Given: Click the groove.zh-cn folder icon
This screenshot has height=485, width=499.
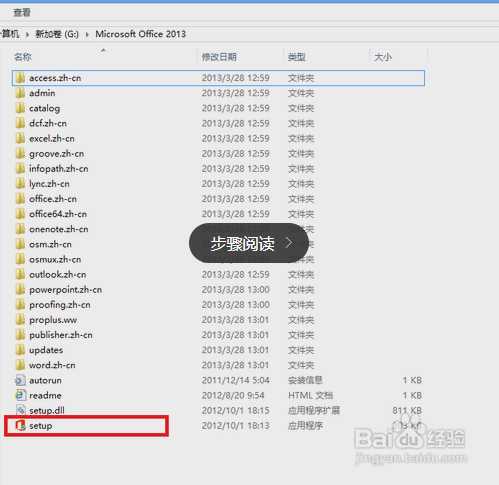Looking at the screenshot, I should [x=20, y=153].
